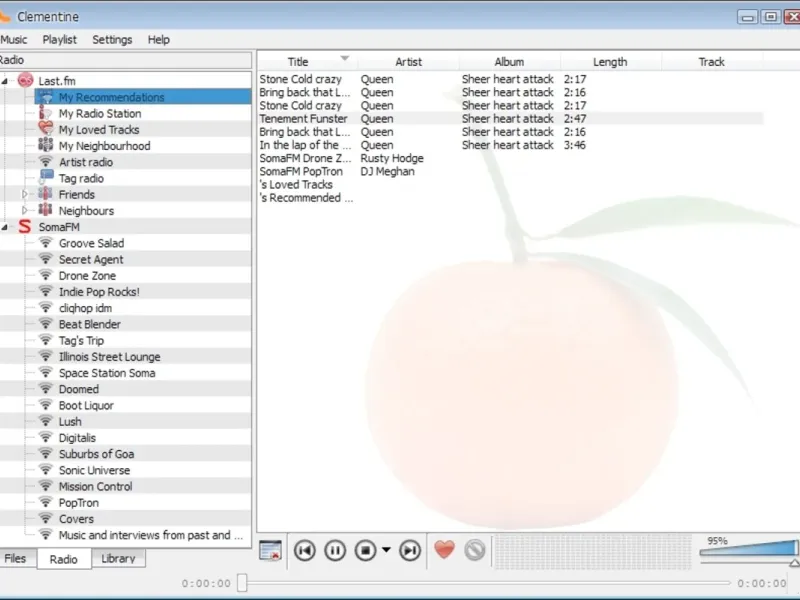The image size is (800, 600).
Task: Select the In the lap of the... track
Action: (x=510, y=145)
